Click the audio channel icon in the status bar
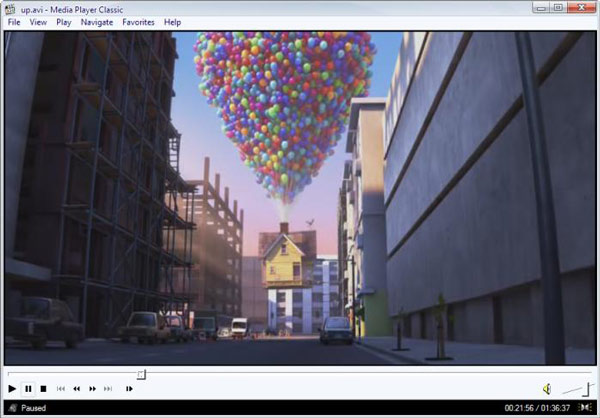Image resolution: width=600 pixels, height=418 pixels. (x=585, y=408)
